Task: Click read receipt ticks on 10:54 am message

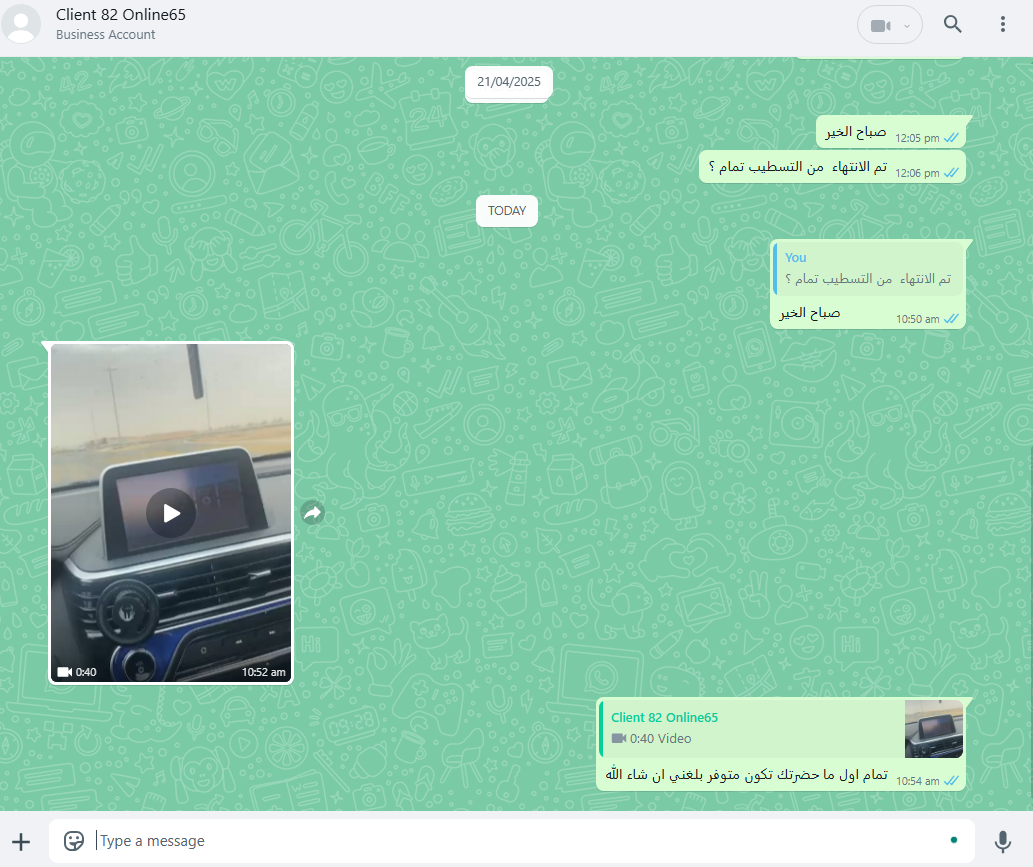Action: pyautogui.click(x=951, y=781)
